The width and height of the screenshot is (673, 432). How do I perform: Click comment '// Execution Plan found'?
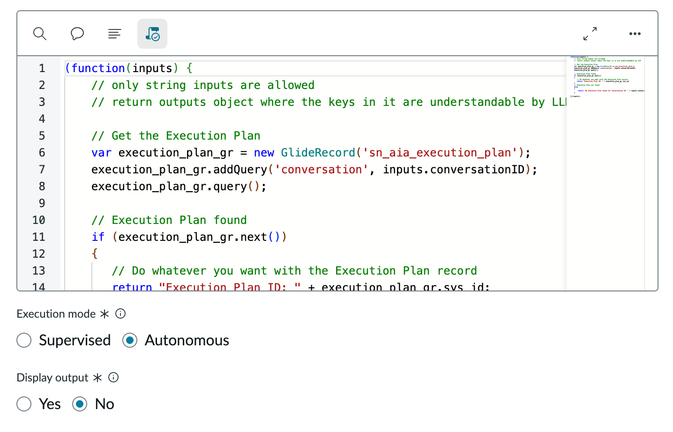[x=169, y=220]
